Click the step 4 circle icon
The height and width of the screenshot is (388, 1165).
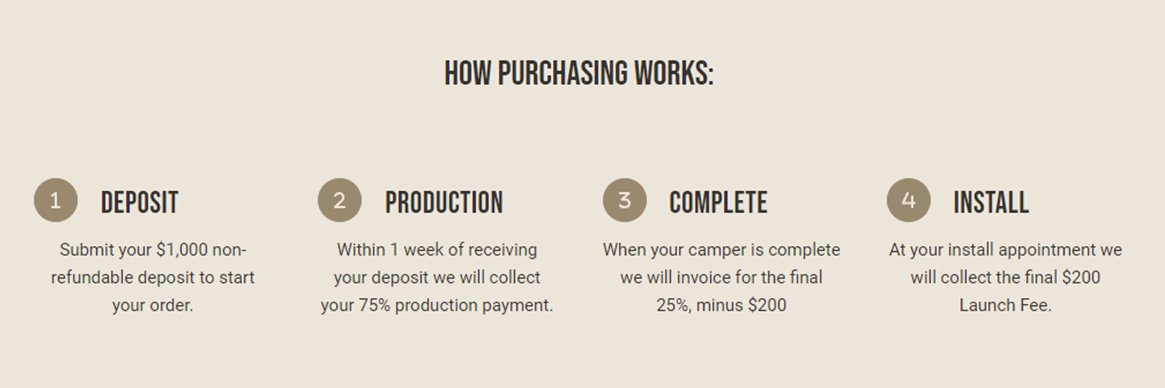(x=908, y=200)
